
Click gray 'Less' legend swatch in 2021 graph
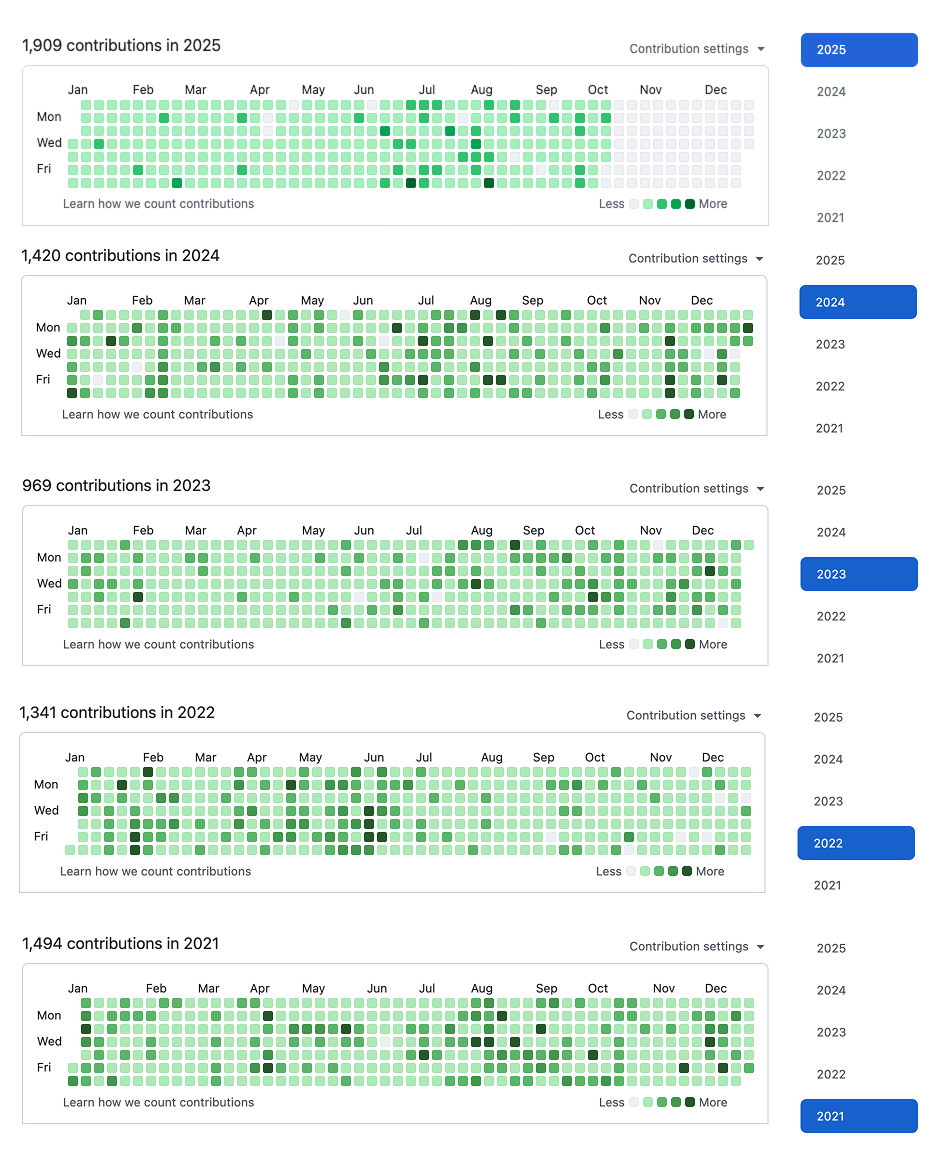634,1103
